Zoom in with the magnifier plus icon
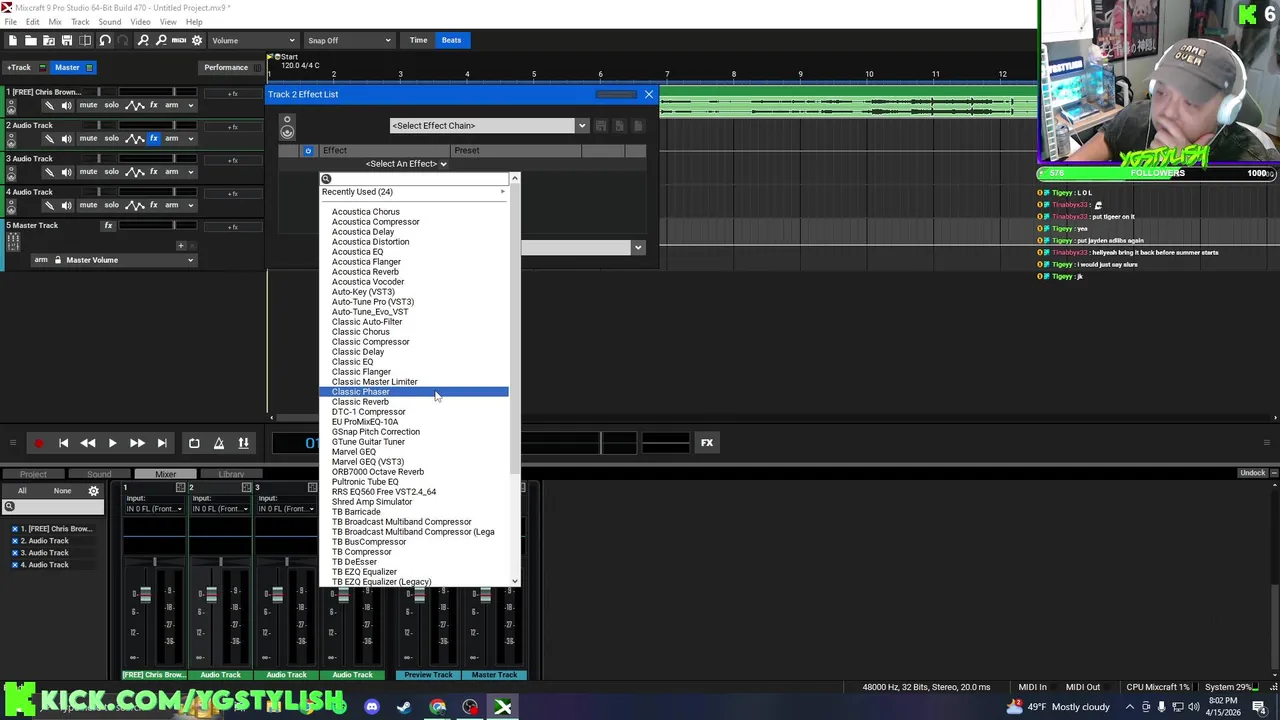 click(143, 40)
